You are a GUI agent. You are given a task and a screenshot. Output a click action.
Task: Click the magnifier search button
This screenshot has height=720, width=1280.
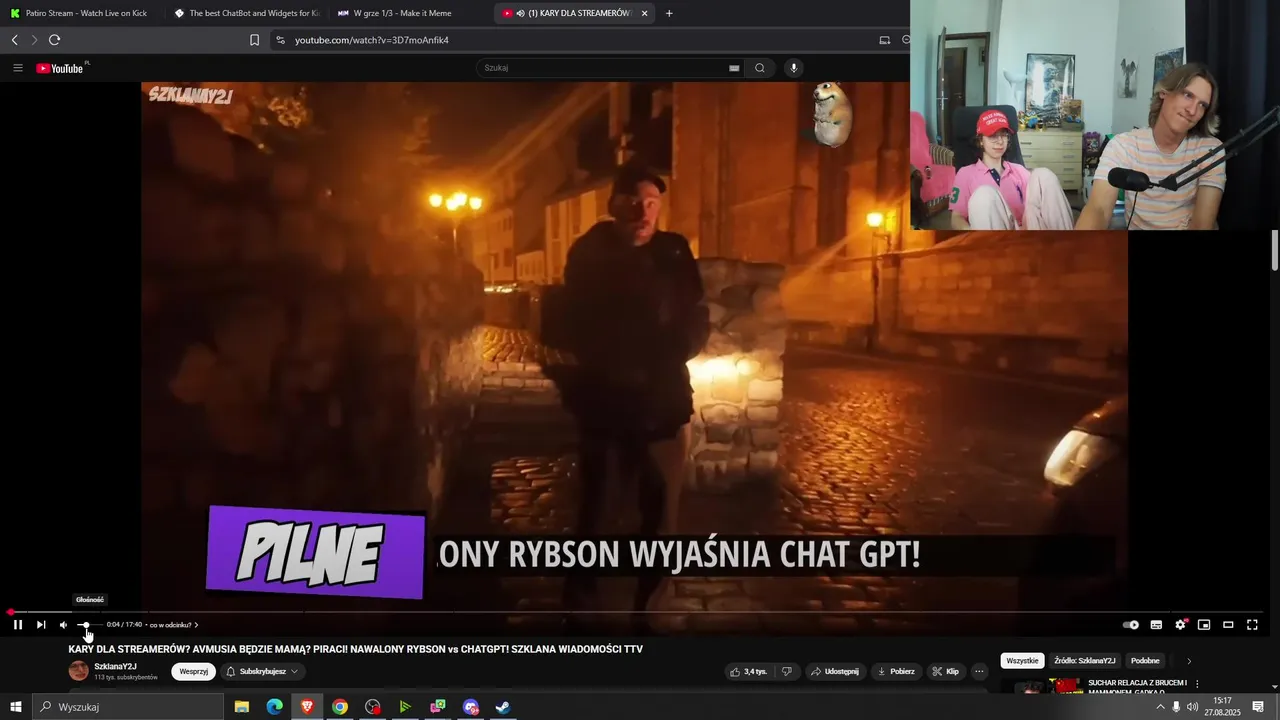pos(760,68)
